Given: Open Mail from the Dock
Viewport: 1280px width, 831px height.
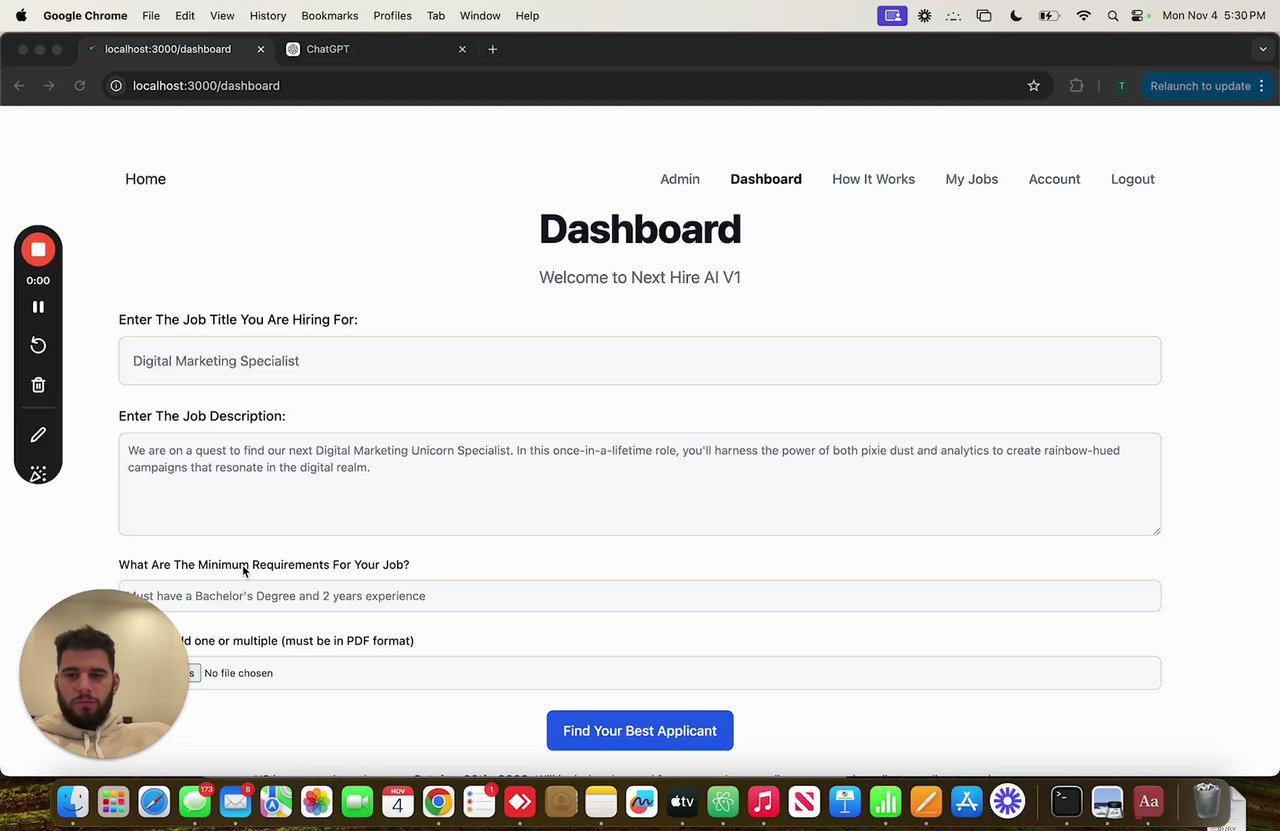Looking at the screenshot, I should 236,801.
